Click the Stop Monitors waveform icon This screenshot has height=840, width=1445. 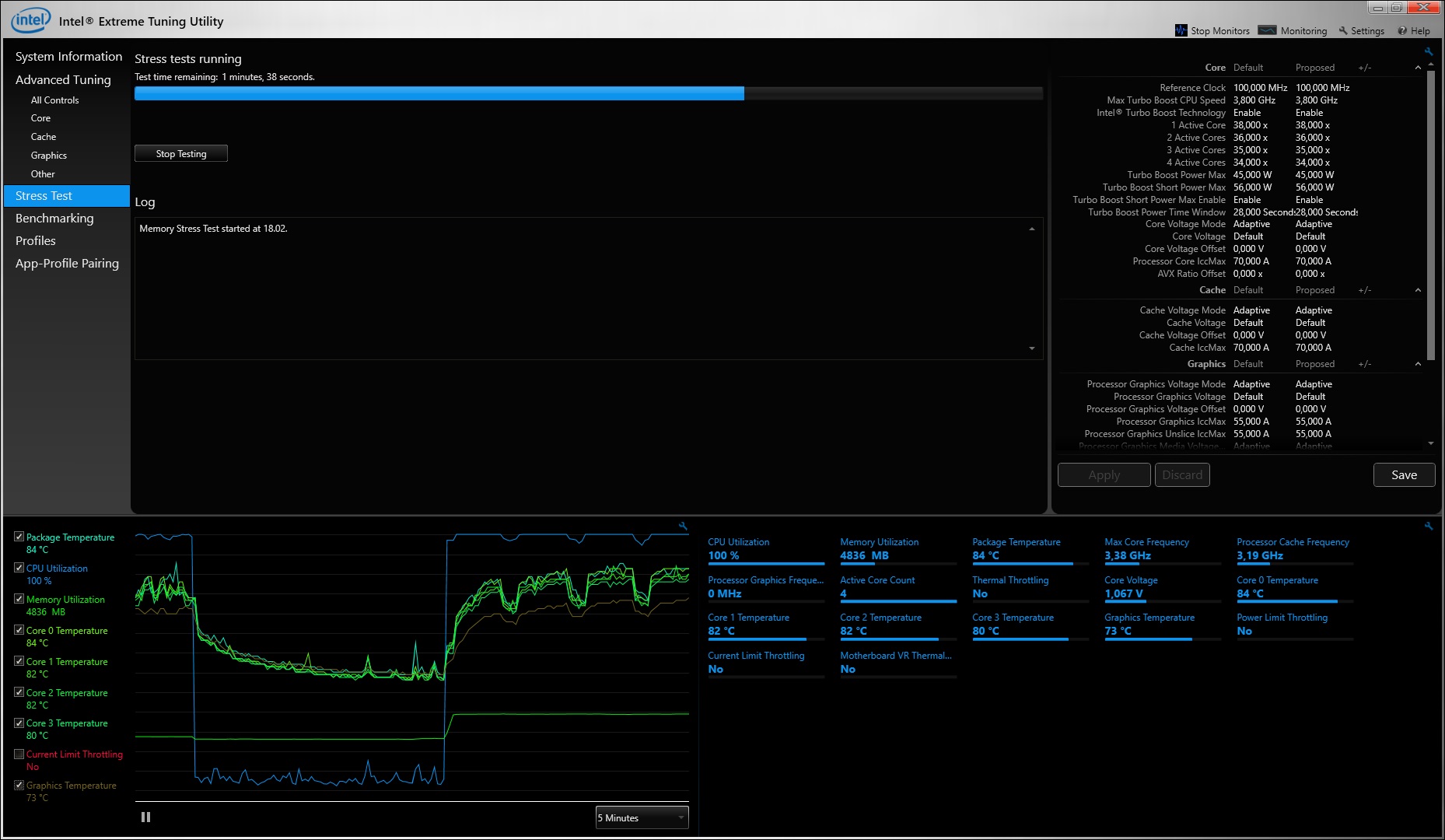click(1182, 30)
